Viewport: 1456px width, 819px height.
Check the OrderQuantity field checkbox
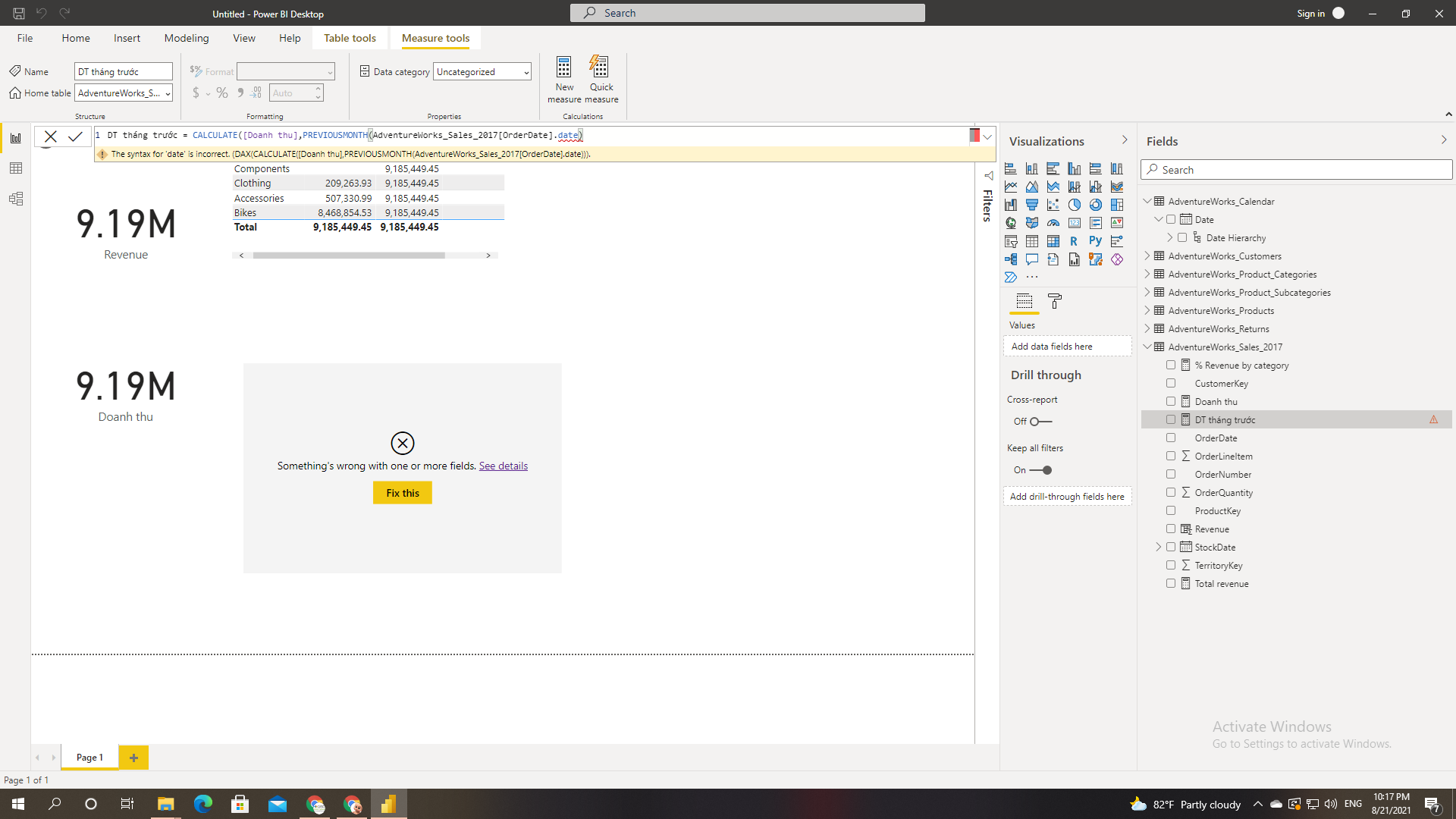(x=1171, y=492)
